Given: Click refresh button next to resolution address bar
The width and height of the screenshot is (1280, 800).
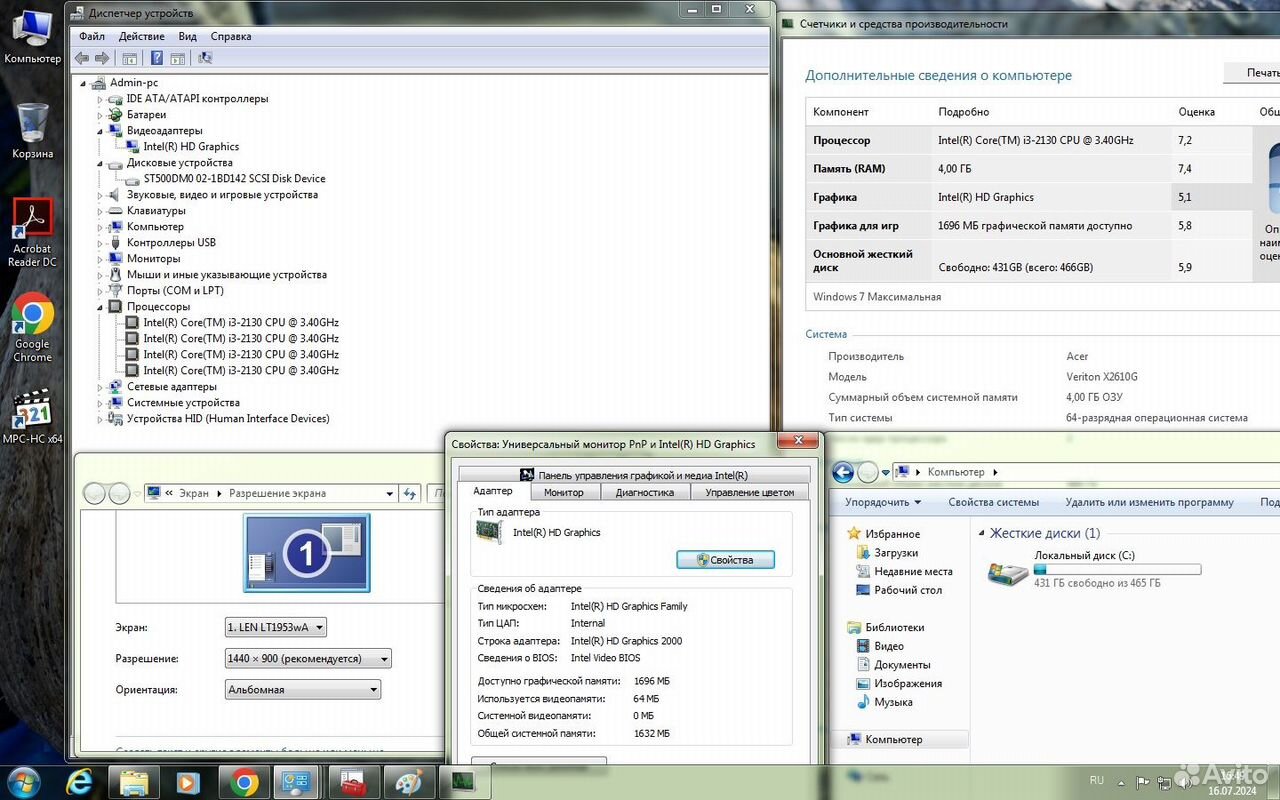Looking at the screenshot, I should tap(409, 493).
